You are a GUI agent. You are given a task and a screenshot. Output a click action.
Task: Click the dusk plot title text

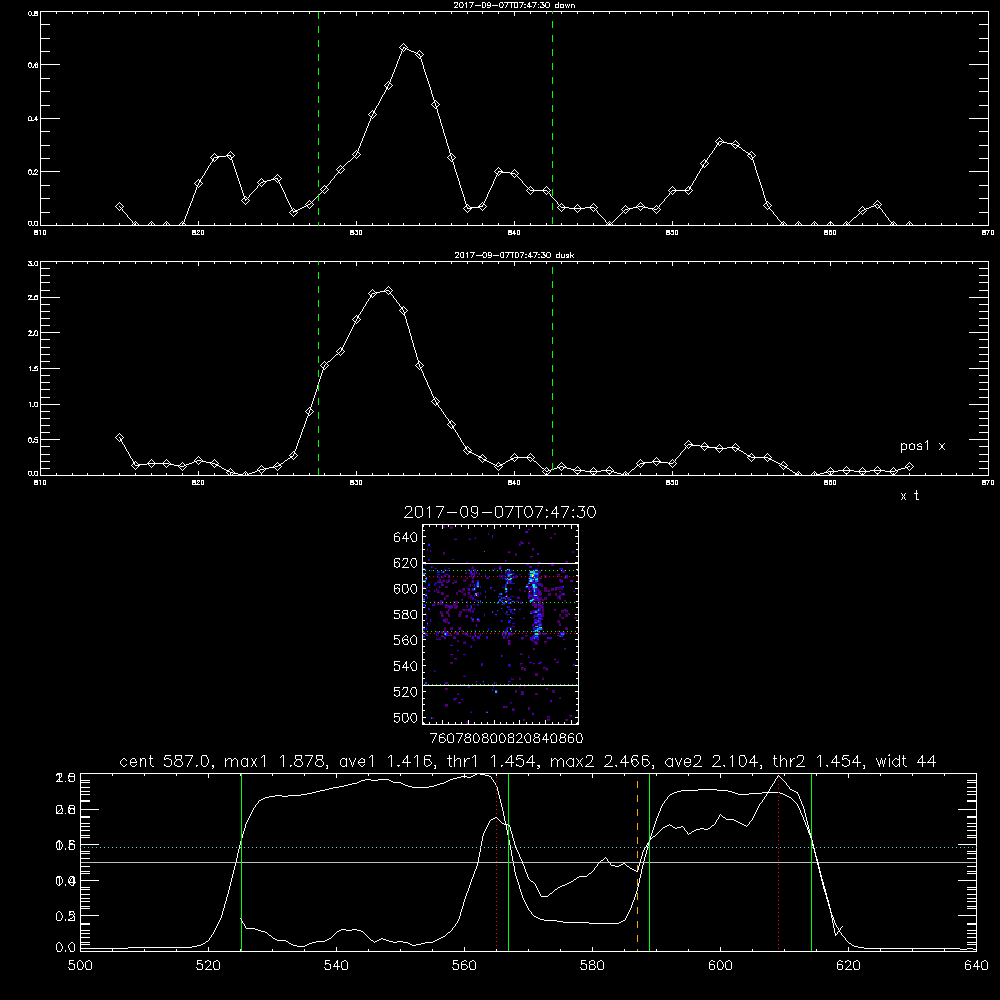(514, 255)
